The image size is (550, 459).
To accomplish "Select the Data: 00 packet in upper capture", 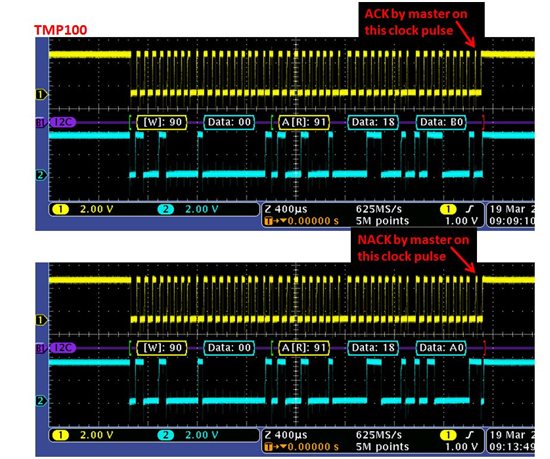I will click(x=229, y=122).
